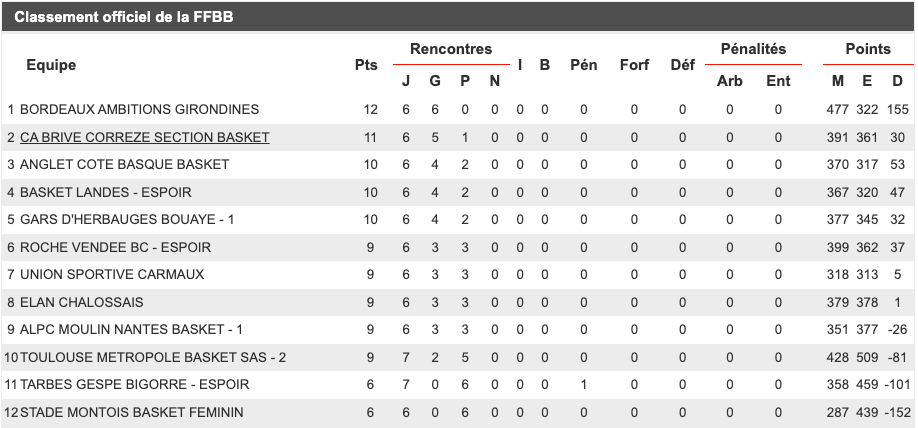This screenshot has height=428, width=918.
Task: Click the Classement officiel de la FFBB title
Action: point(111,18)
